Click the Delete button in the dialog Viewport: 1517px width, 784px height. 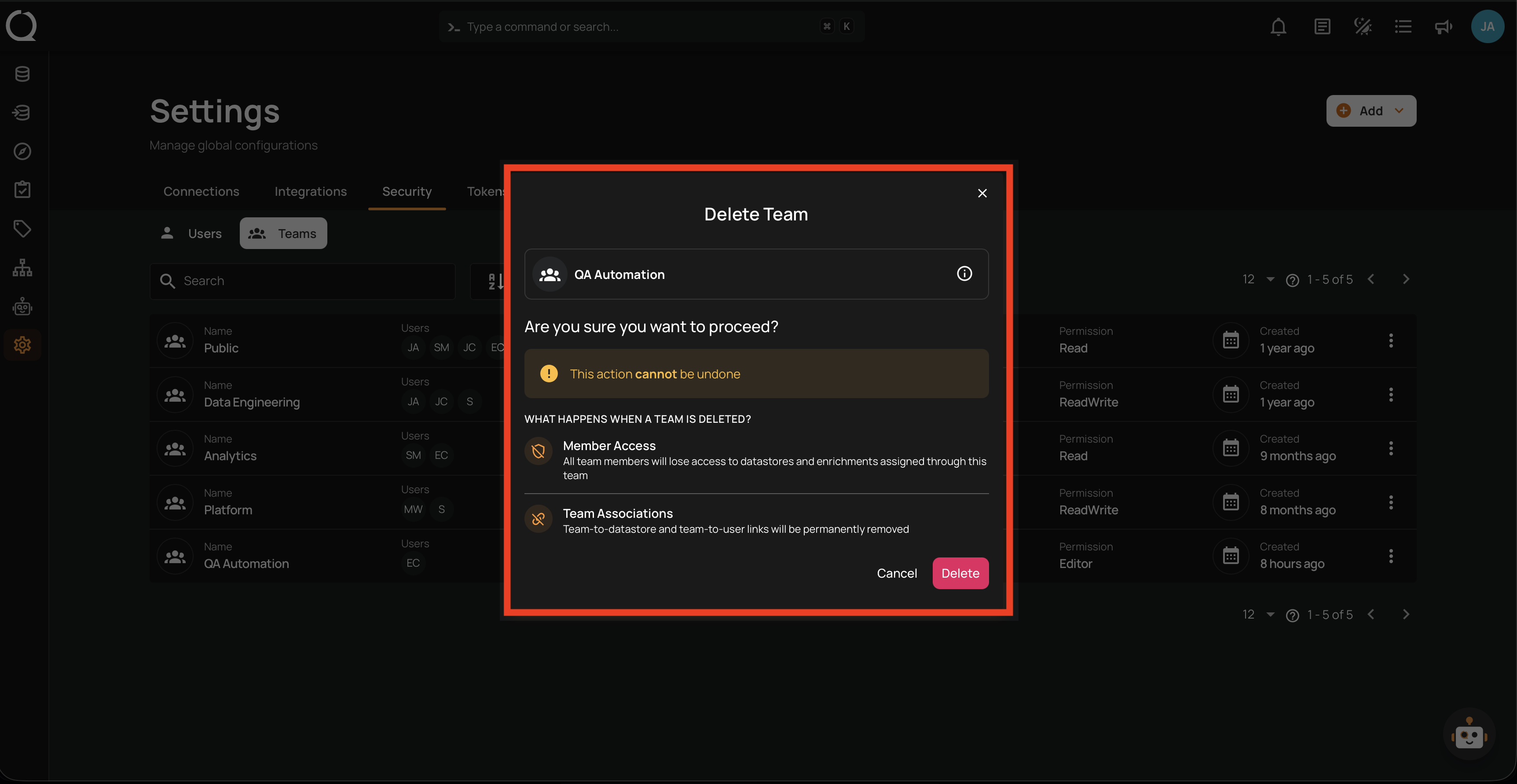tap(960, 573)
